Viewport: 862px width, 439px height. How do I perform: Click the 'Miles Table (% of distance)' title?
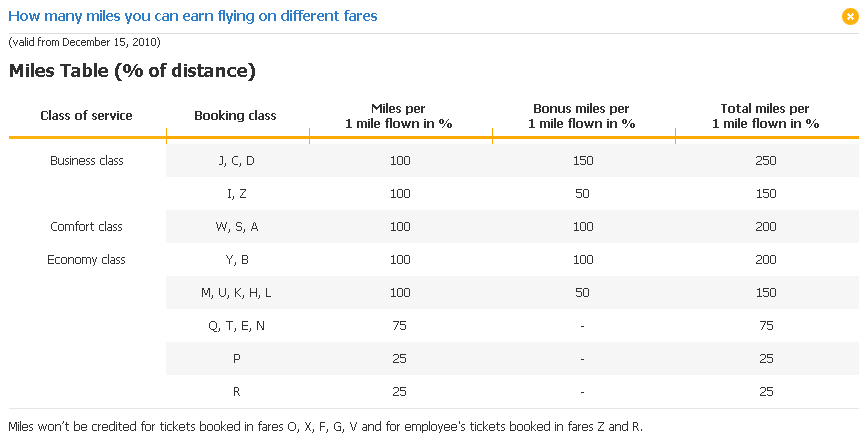pyautogui.click(x=132, y=71)
